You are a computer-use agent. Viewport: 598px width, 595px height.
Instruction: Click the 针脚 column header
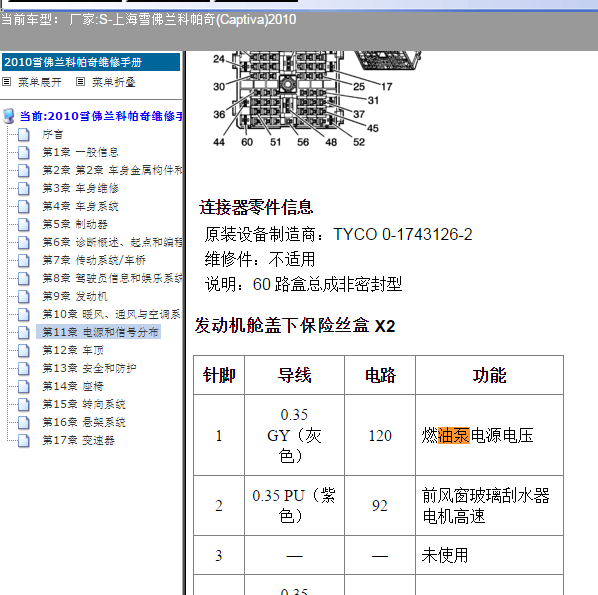[219, 375]
